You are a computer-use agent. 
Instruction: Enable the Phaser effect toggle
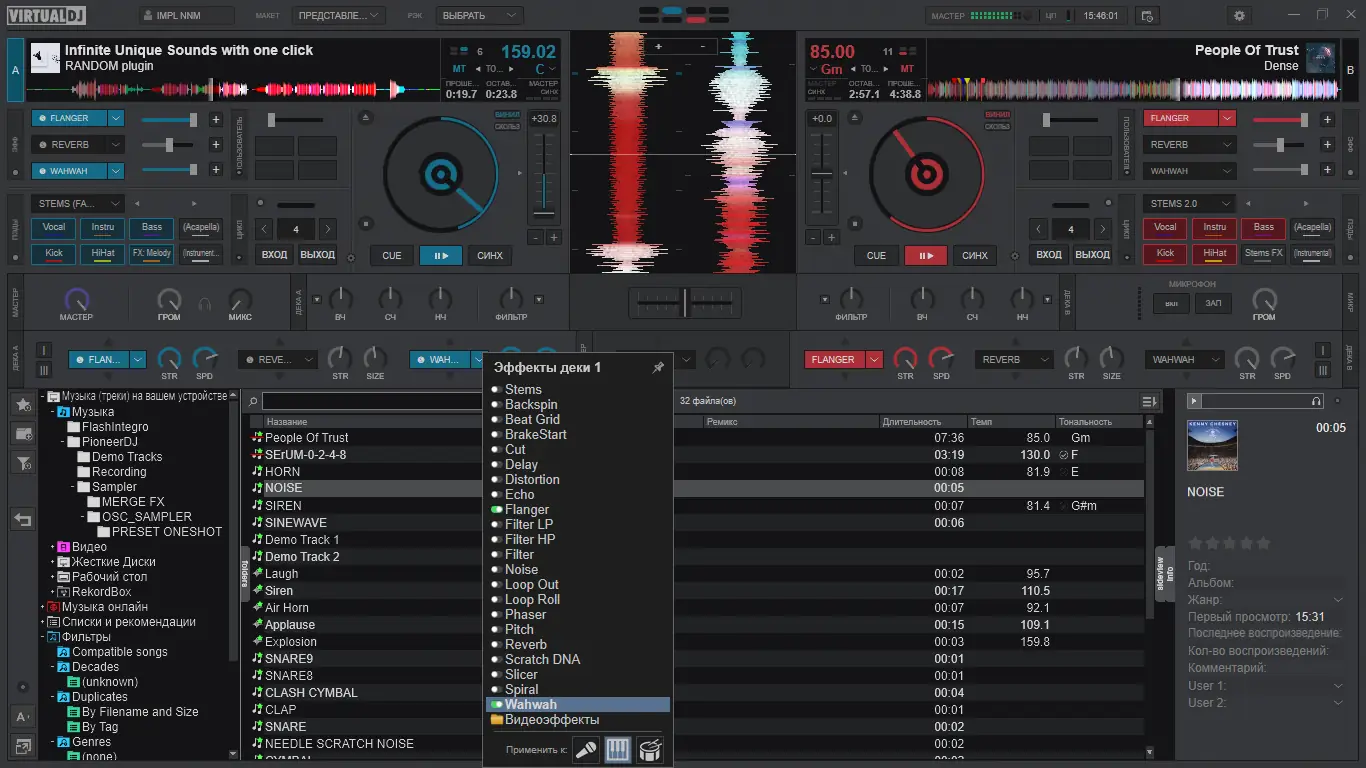(x=496, y=615)
